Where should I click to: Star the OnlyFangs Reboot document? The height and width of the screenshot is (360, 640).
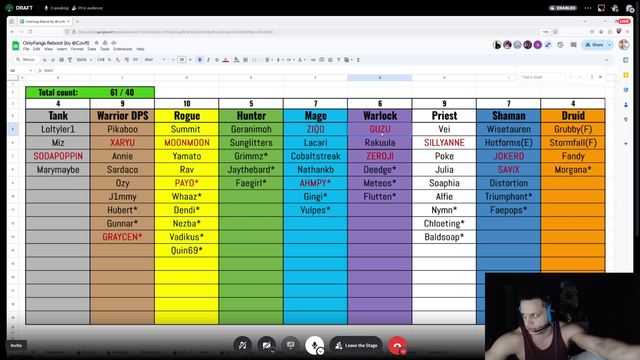point(97,43)
